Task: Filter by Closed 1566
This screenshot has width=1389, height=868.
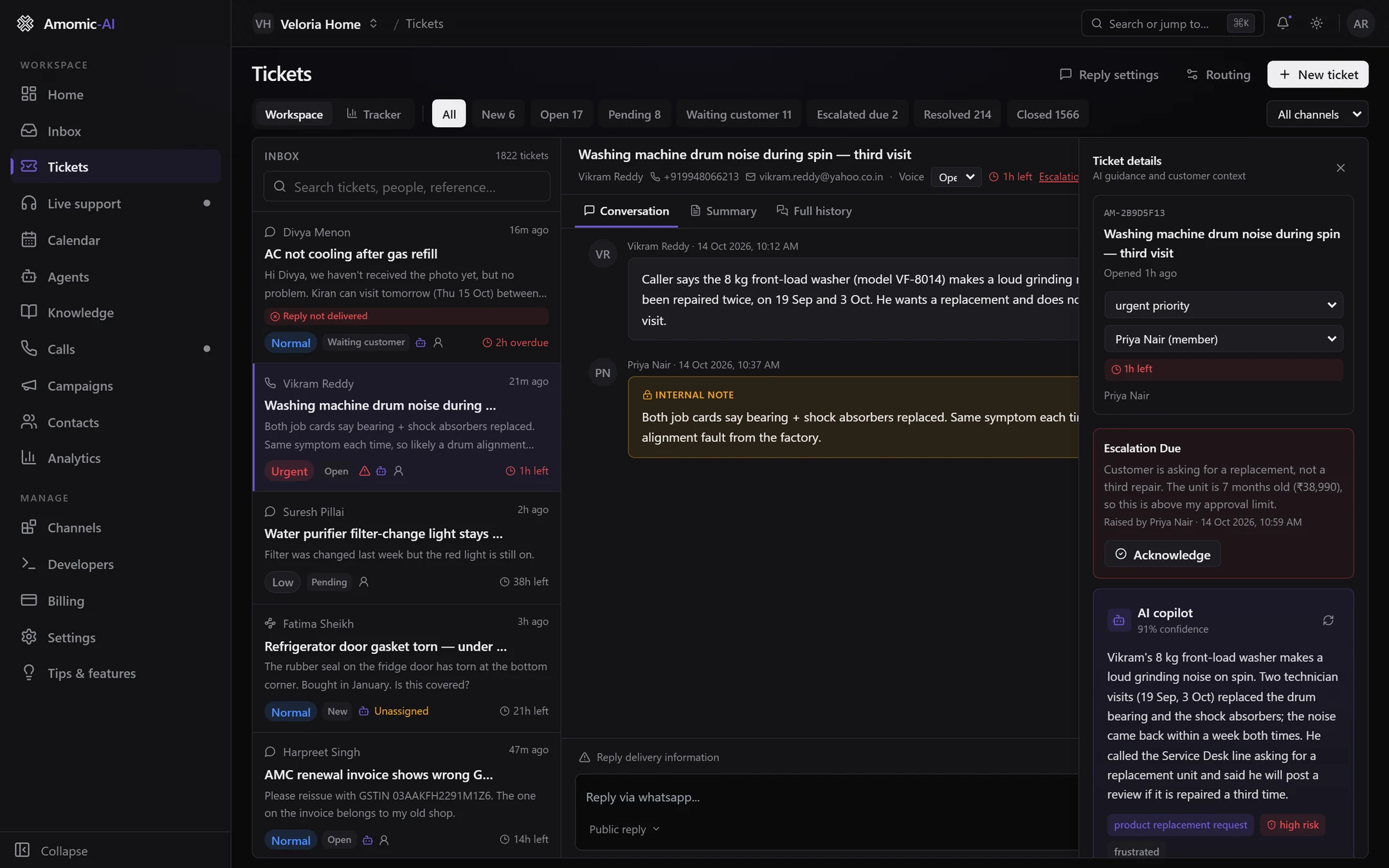Action: click(1048, 114)
